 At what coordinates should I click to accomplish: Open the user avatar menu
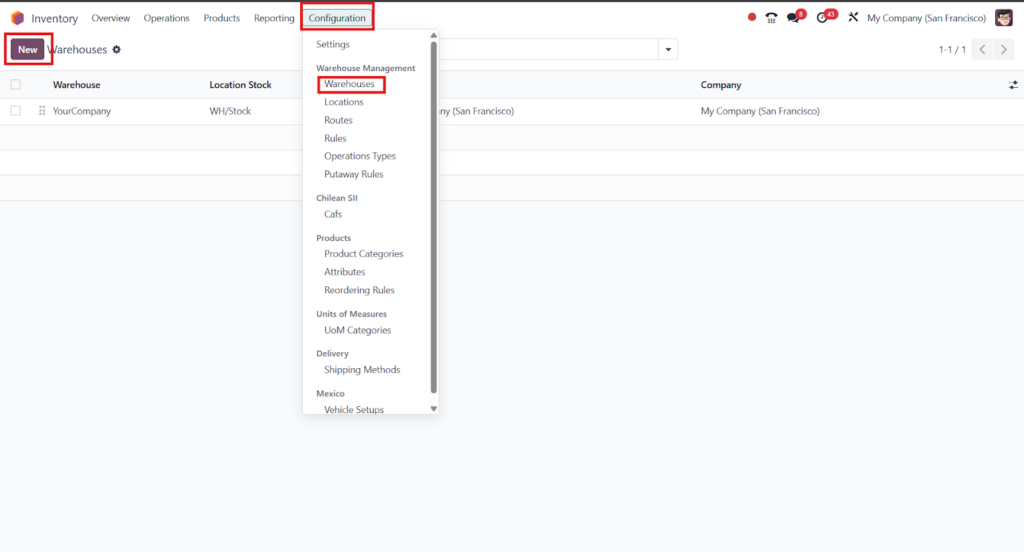[x=1004, y=18]
